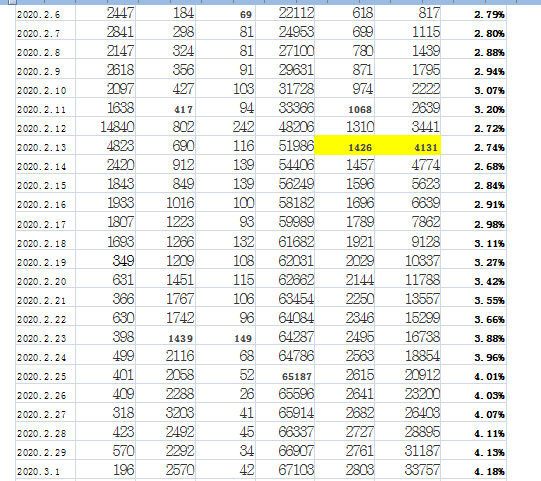Viewport: 541px width, 481px height.
Task: Select the date cell 2020.2.6
Action: tap(45, 13)
